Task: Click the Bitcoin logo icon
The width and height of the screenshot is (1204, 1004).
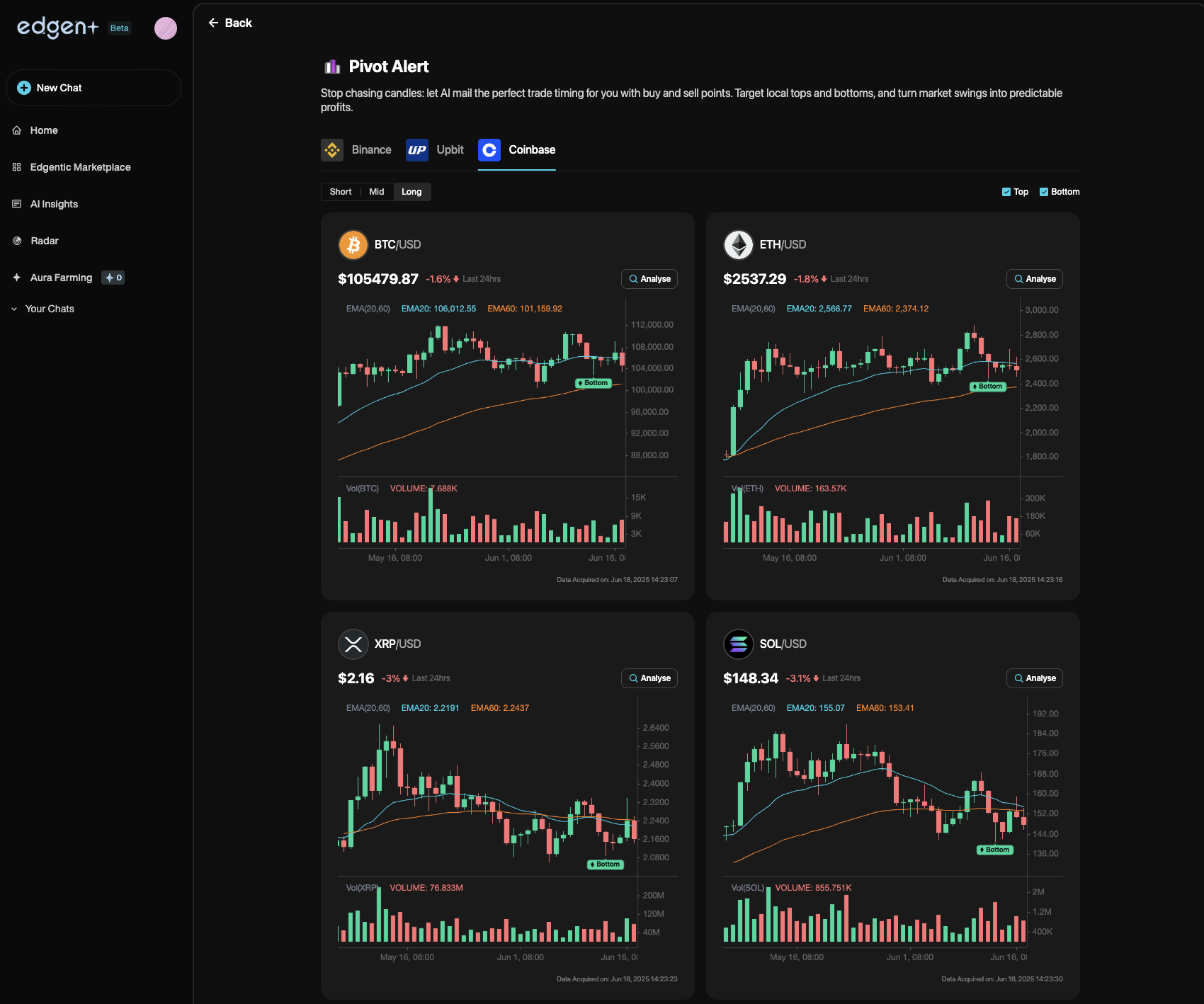Action: (x=353, y=245)
